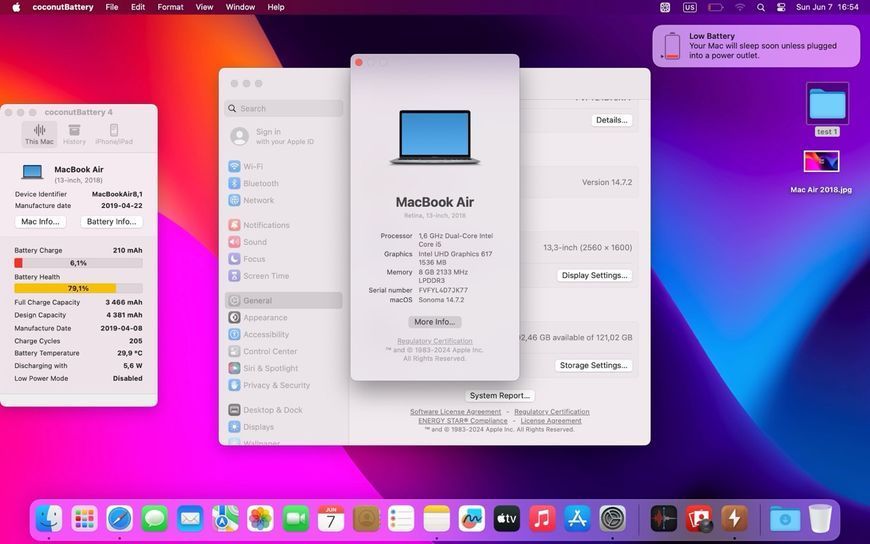Open the Trash in the Dock
Viewport: 870px width, 544px height.
click(820, 519)
